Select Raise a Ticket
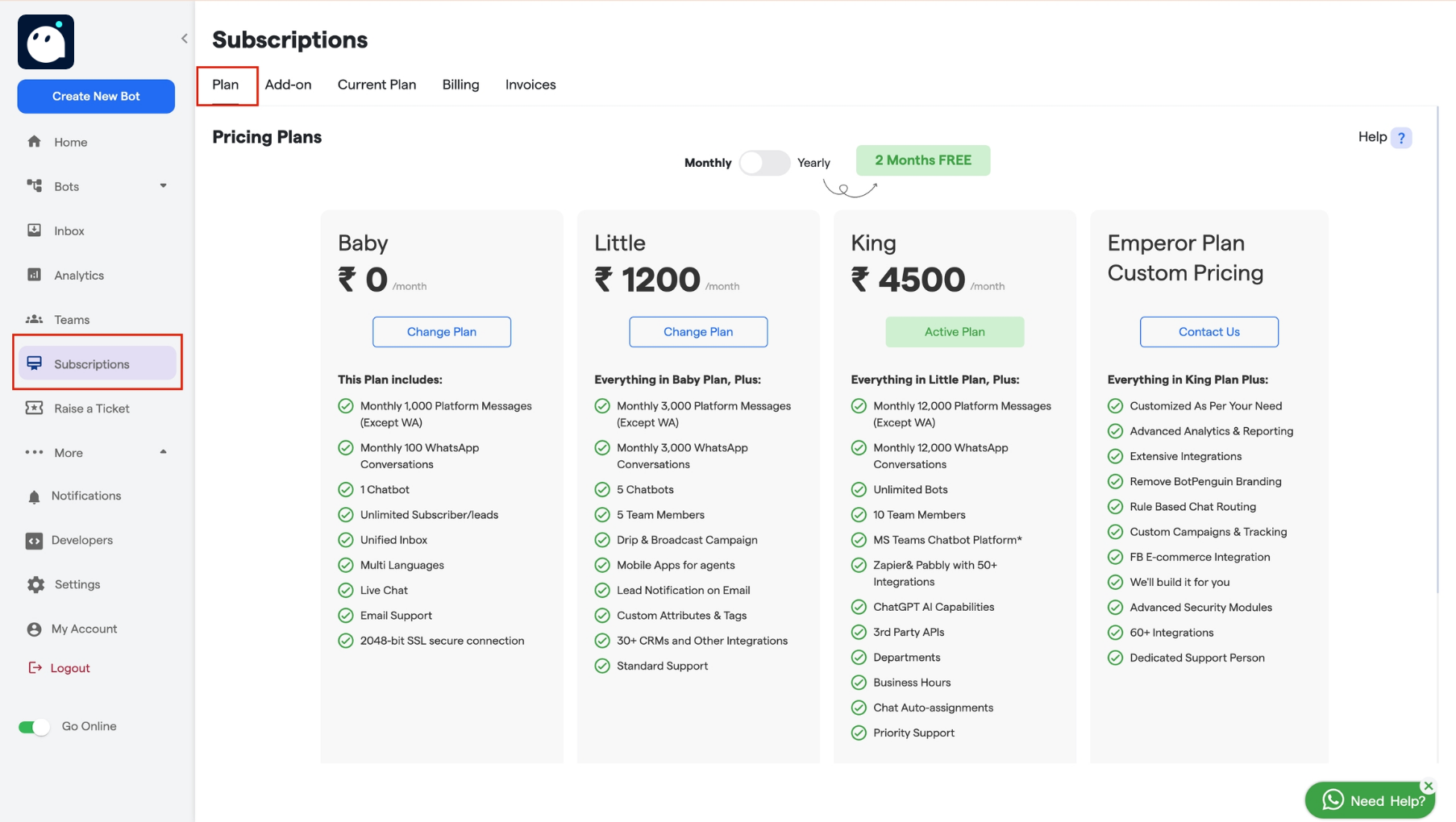This screenshot has height=822, width=1456. 91,408
